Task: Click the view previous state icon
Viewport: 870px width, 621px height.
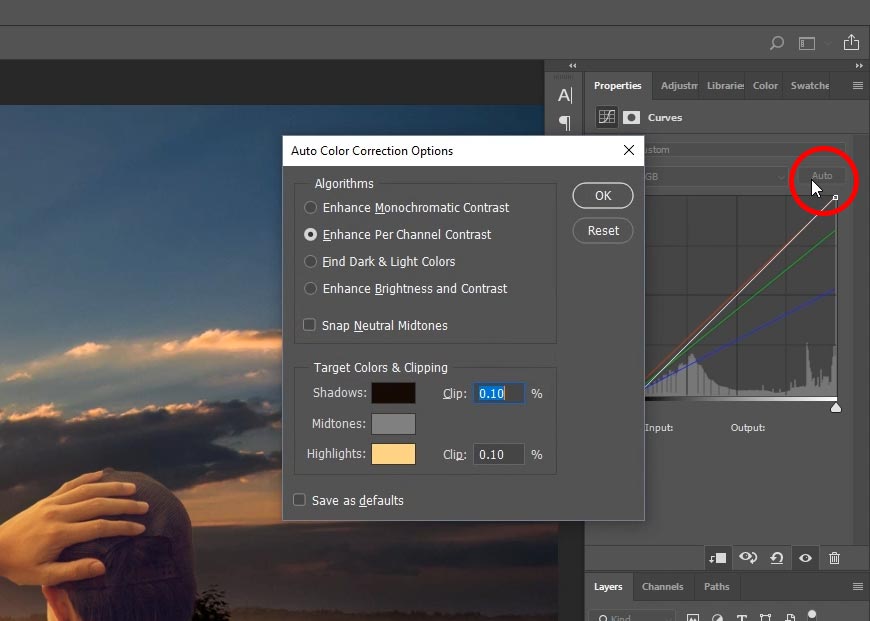Action: 748,557
